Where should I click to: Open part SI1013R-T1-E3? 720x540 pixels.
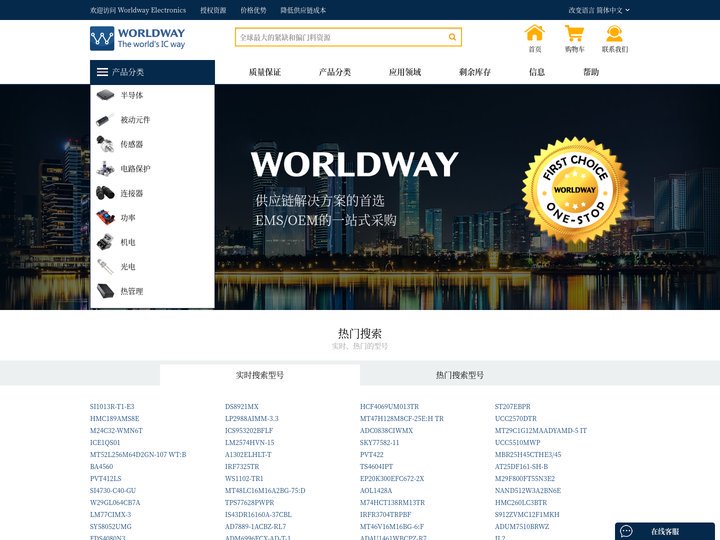(x=112, y=406)
